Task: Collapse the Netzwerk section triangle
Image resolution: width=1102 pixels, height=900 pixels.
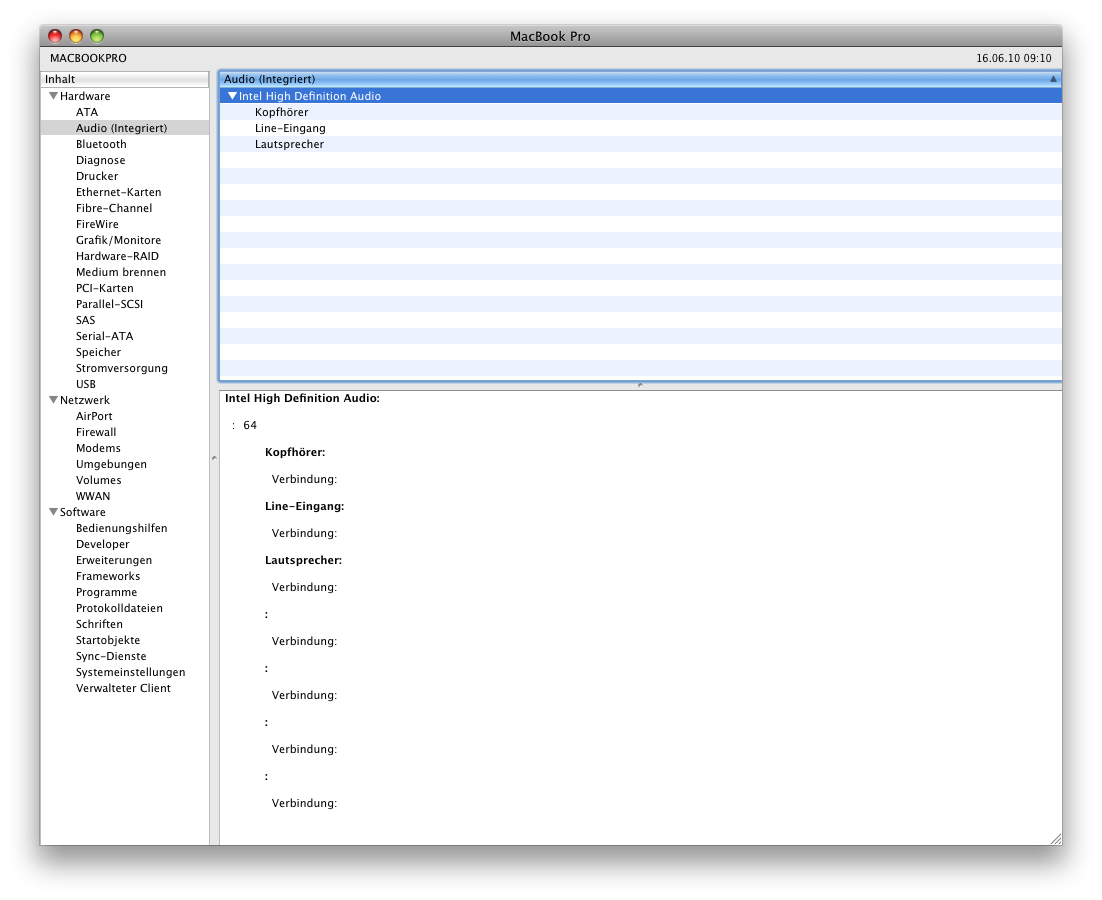Action: pyautogui.click(x=53, y=400)
